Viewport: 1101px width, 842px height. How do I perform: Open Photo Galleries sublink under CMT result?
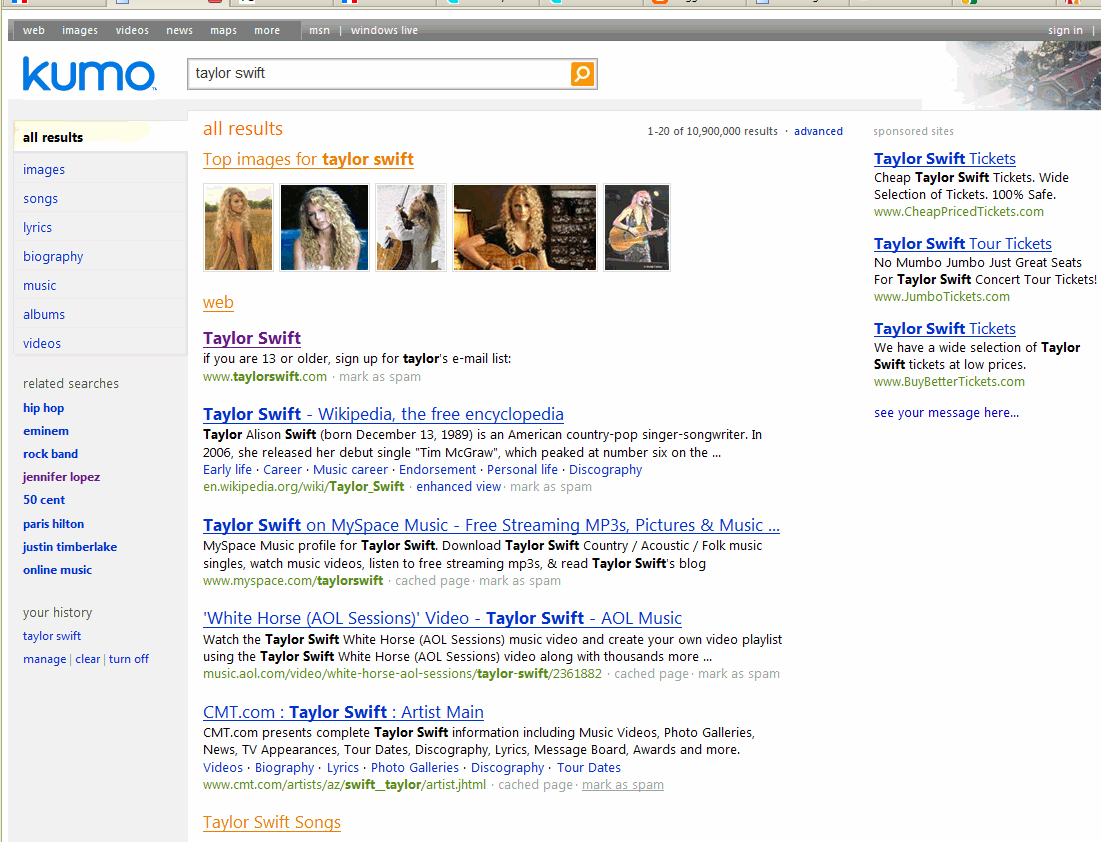pyautogui.click(x=415, y=768)
